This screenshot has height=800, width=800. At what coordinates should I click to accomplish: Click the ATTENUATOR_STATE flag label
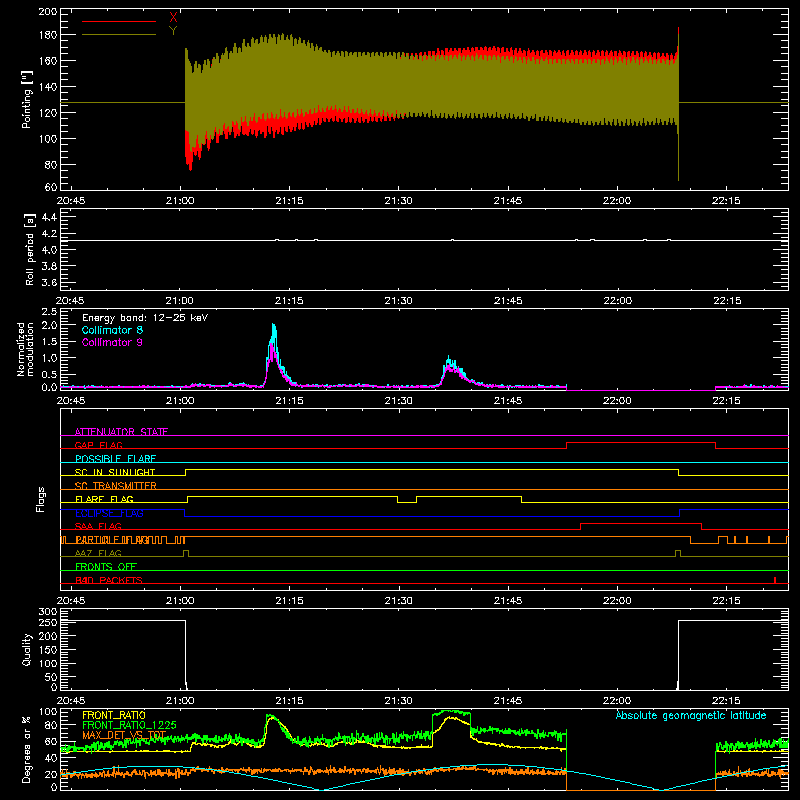121,432
